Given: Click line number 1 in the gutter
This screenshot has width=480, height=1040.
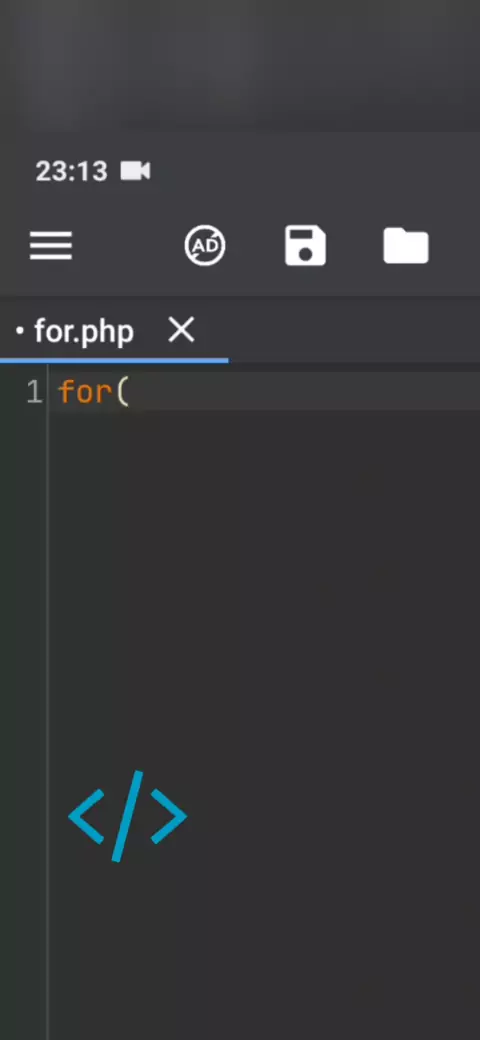Looking at the screenshot, I should (34, 392).
